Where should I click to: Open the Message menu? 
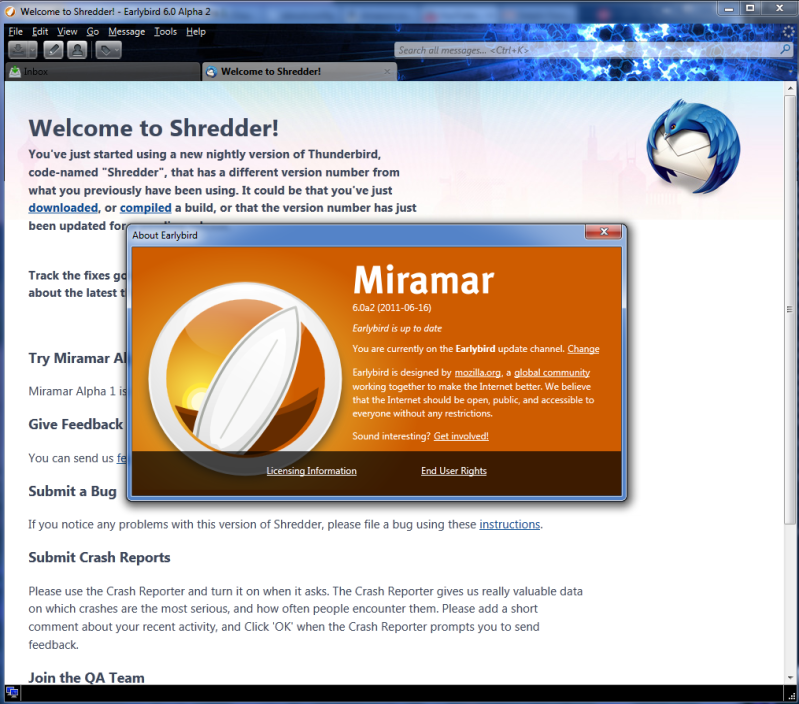coord(126,32)
